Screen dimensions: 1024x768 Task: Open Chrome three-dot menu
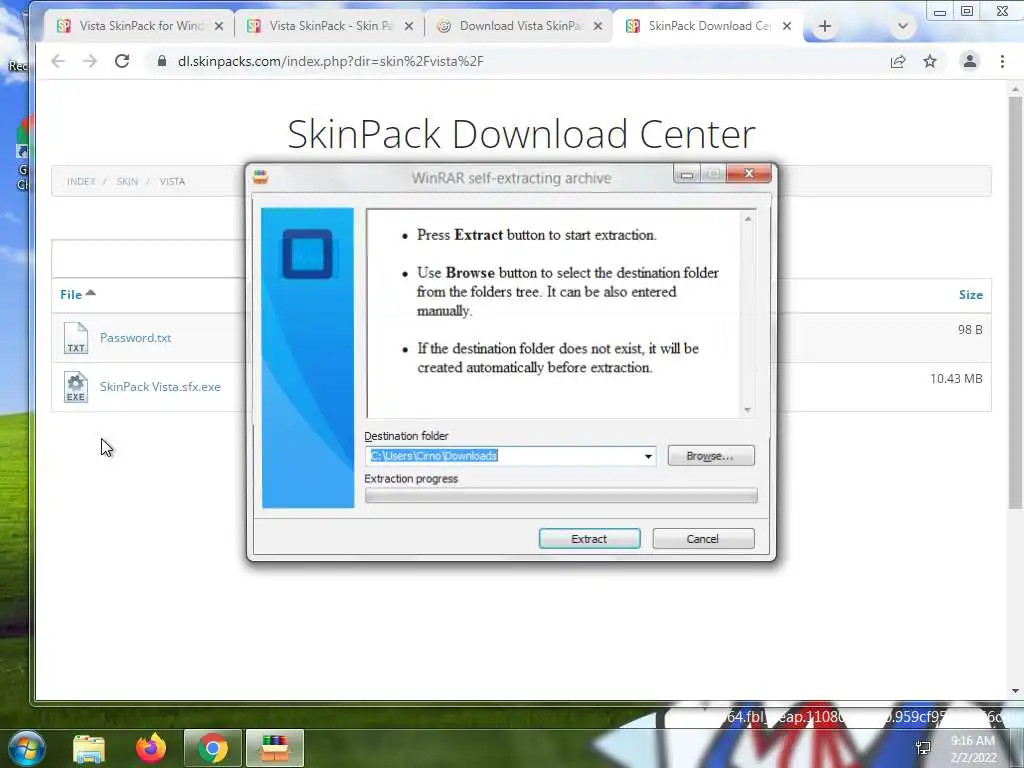click(x=1002, y=61)
